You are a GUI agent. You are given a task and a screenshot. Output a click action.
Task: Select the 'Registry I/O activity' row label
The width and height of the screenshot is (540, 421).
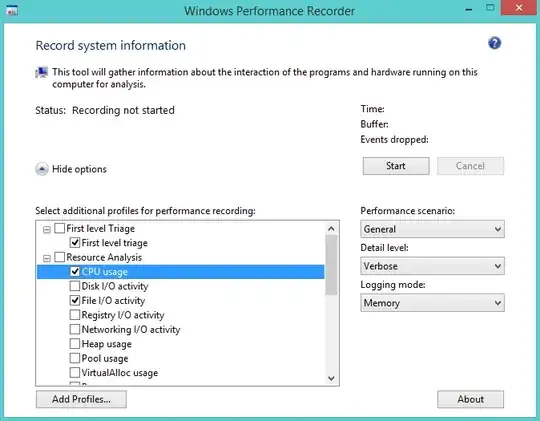pyautogui.click(x=123, y=315)
